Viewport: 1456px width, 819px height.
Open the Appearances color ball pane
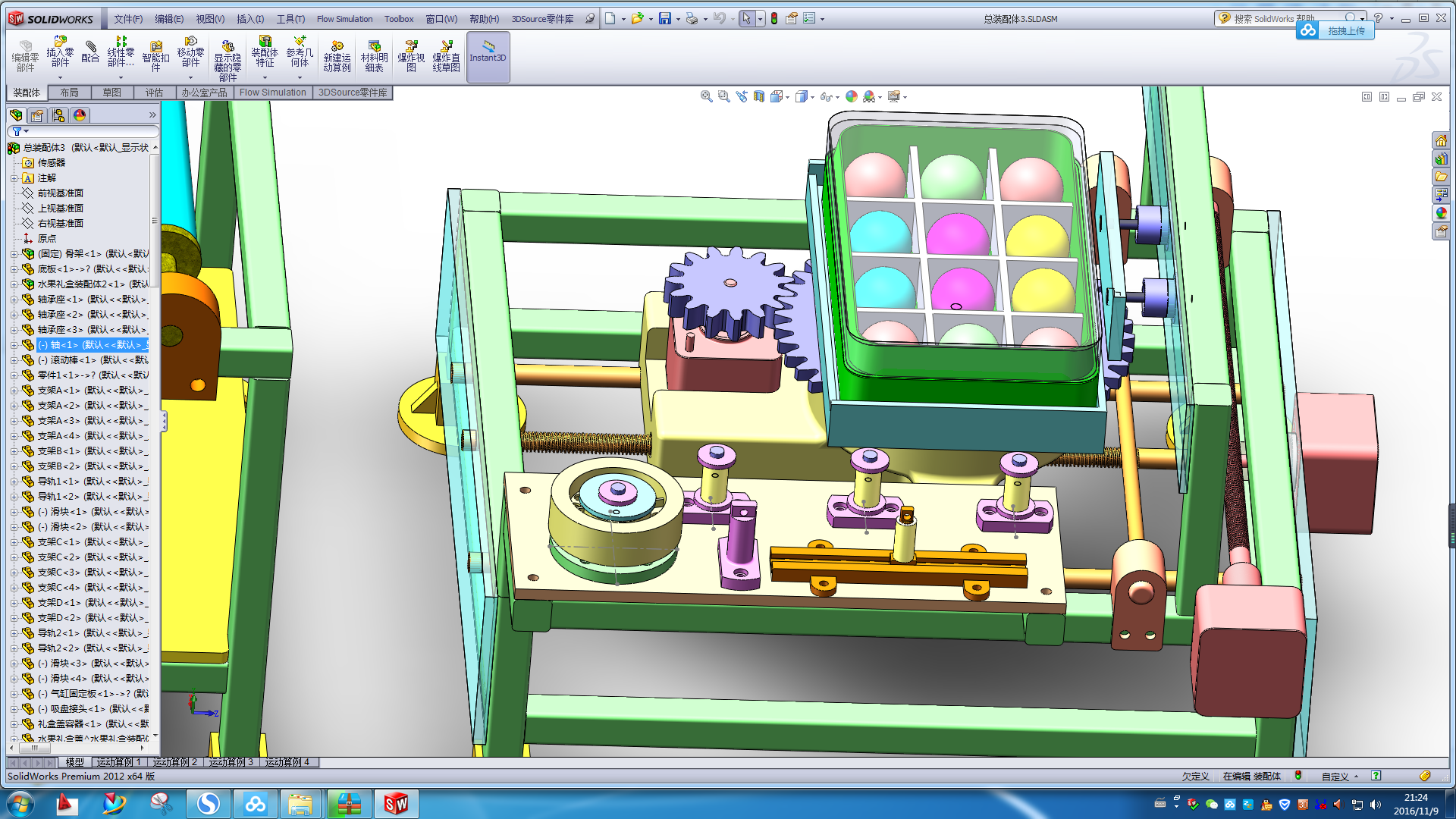click(x=1441, y=213)
